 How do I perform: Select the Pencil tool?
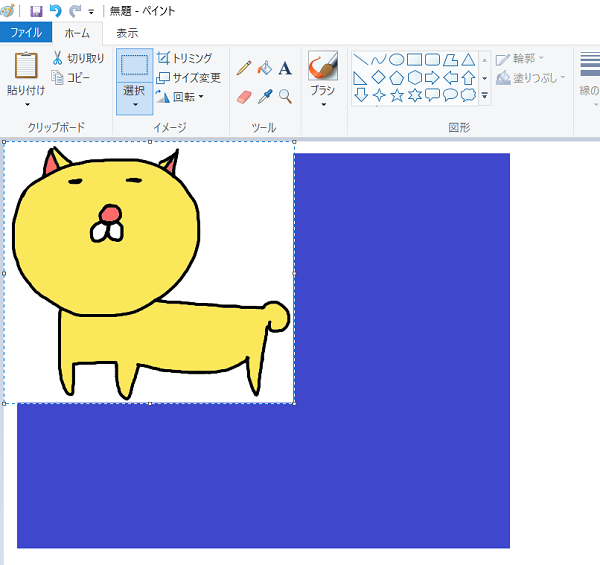244,68
